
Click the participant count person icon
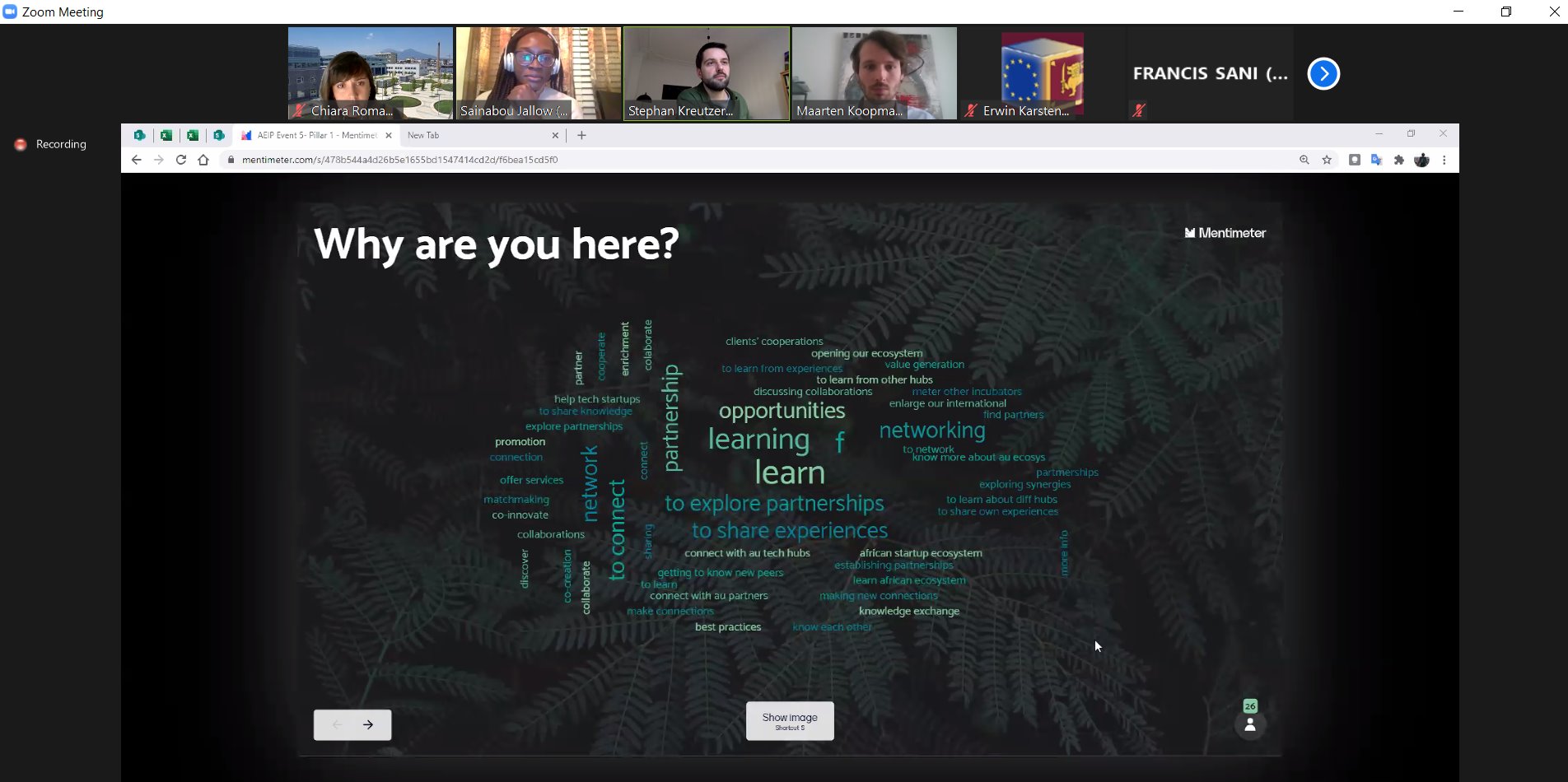pos(1250,725)
